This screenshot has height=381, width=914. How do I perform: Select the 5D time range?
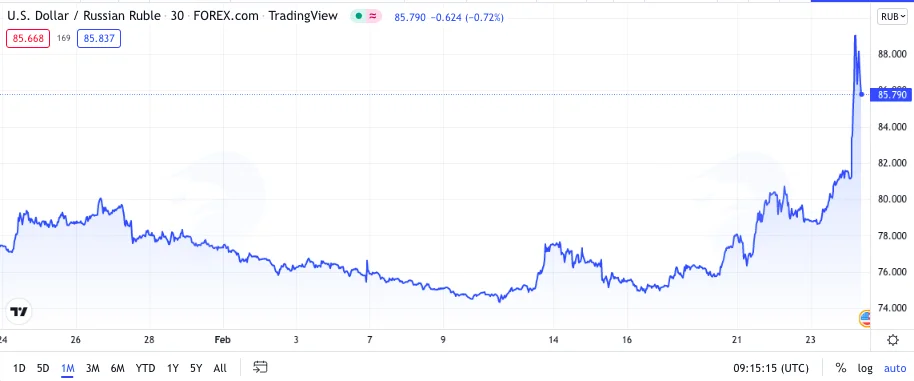tap(43, 368)
